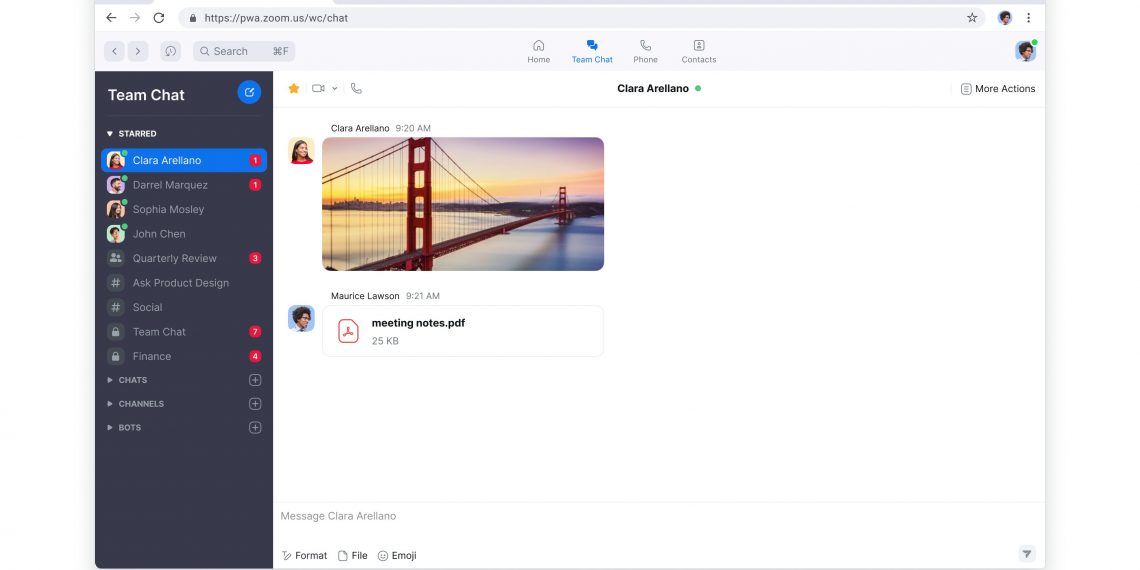
Task: Switch to the Contacts tab
Action: tap(699, 51)
